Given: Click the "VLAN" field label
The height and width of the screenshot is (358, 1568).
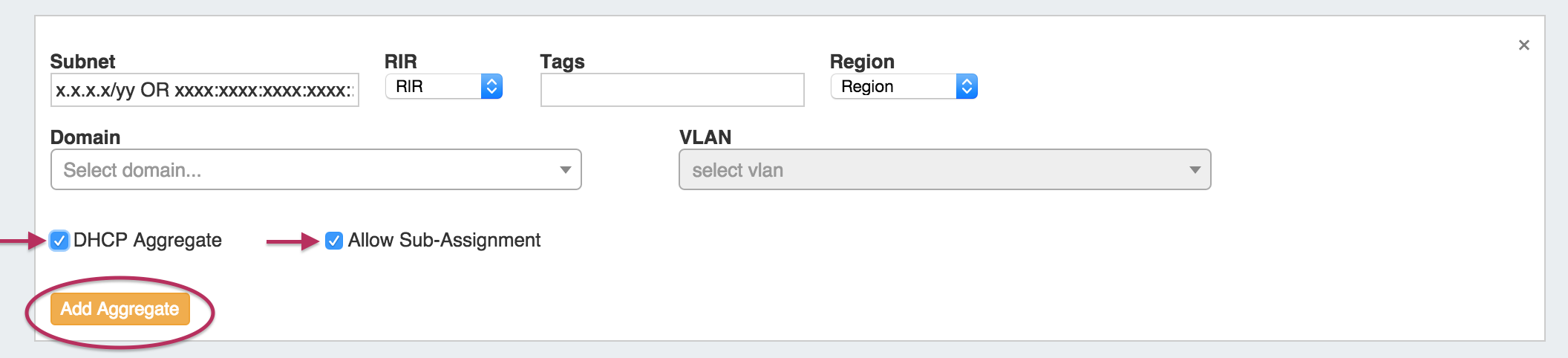Looking at the screenshot, I should (x=705, y=137).
